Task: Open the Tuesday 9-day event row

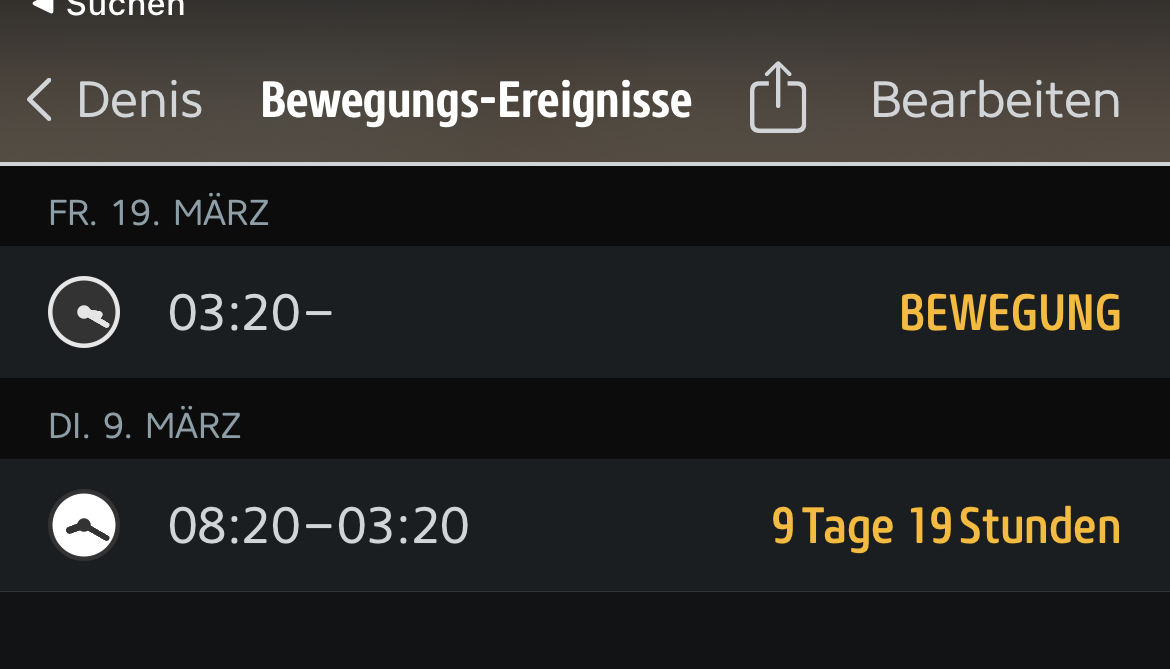Action: pyautogui.click(x=600, y=525)
